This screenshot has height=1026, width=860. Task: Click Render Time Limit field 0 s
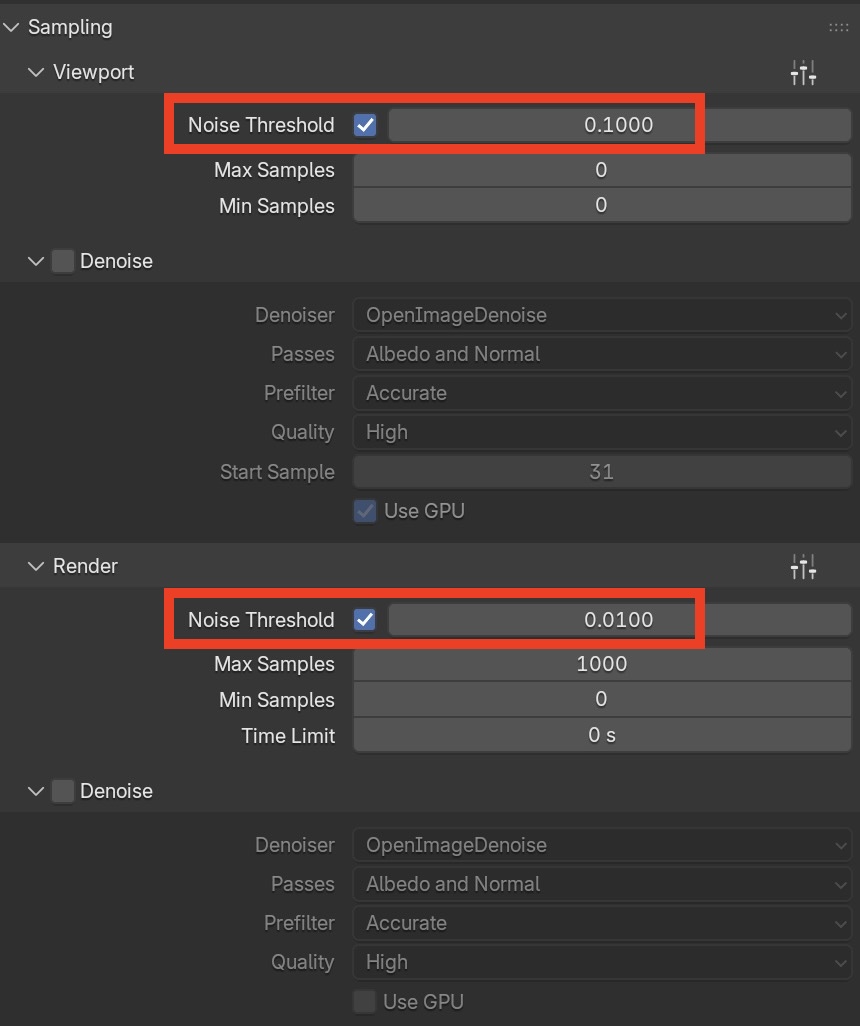coord(602,735)
